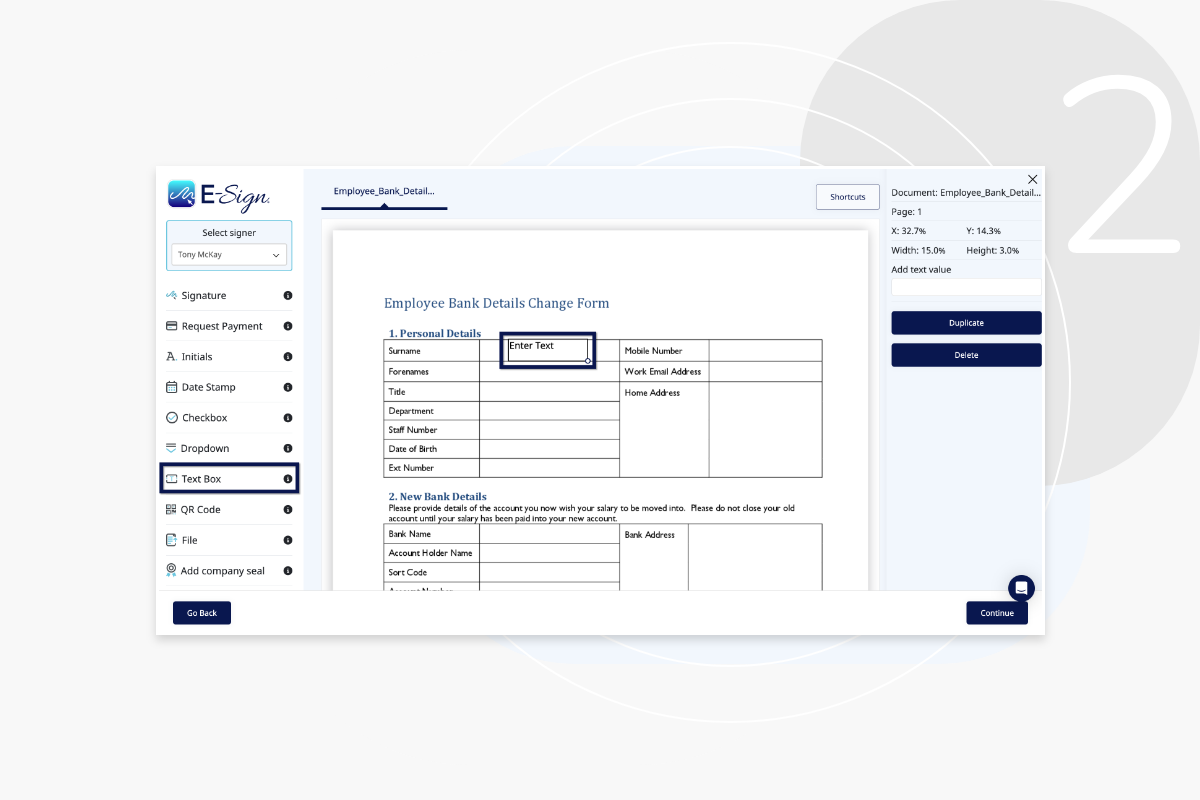Select the Enter Text box on the document
1200x800 pixels.
pyautogui.click(x=548, y=350)
